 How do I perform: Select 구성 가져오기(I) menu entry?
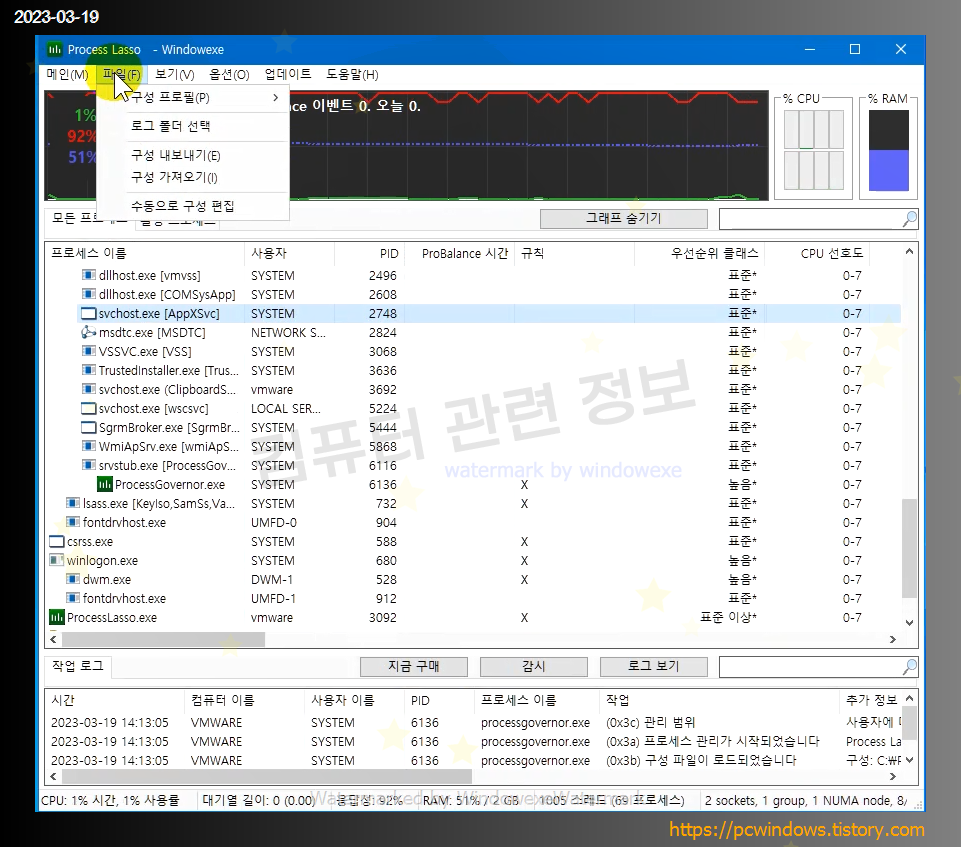[x=193, y=177]
